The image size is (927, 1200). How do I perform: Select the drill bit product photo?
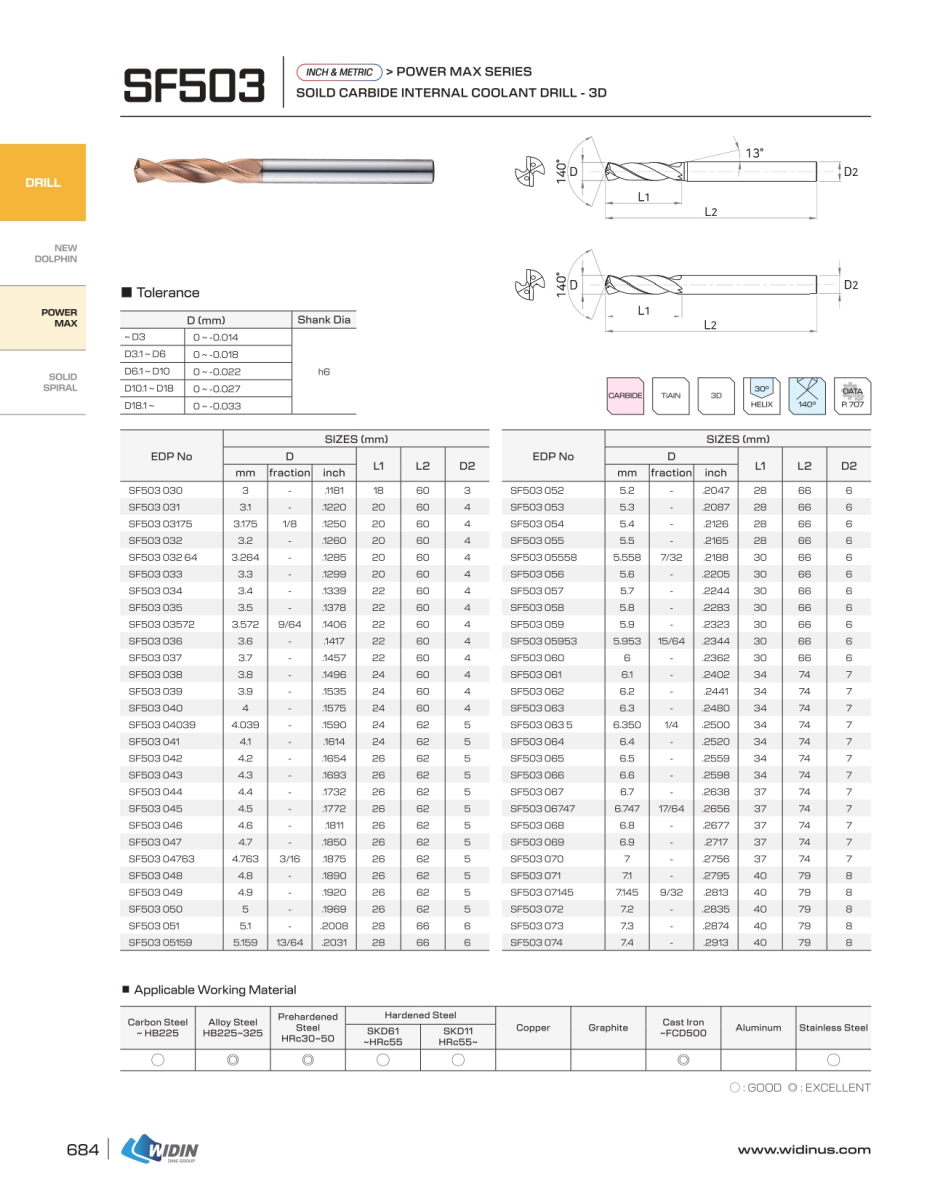click(282, 170)
